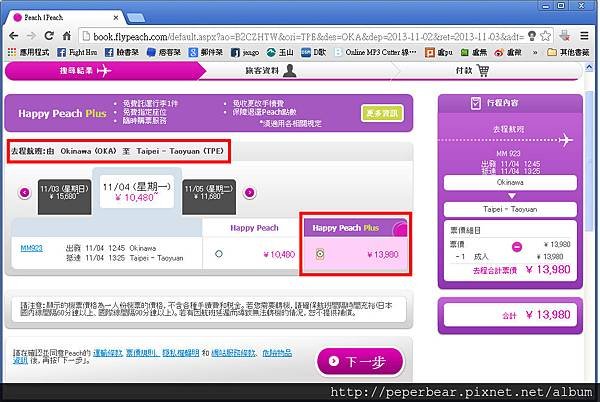Open the 其他書籤 bookmarks folder

(x=568, y=52)
